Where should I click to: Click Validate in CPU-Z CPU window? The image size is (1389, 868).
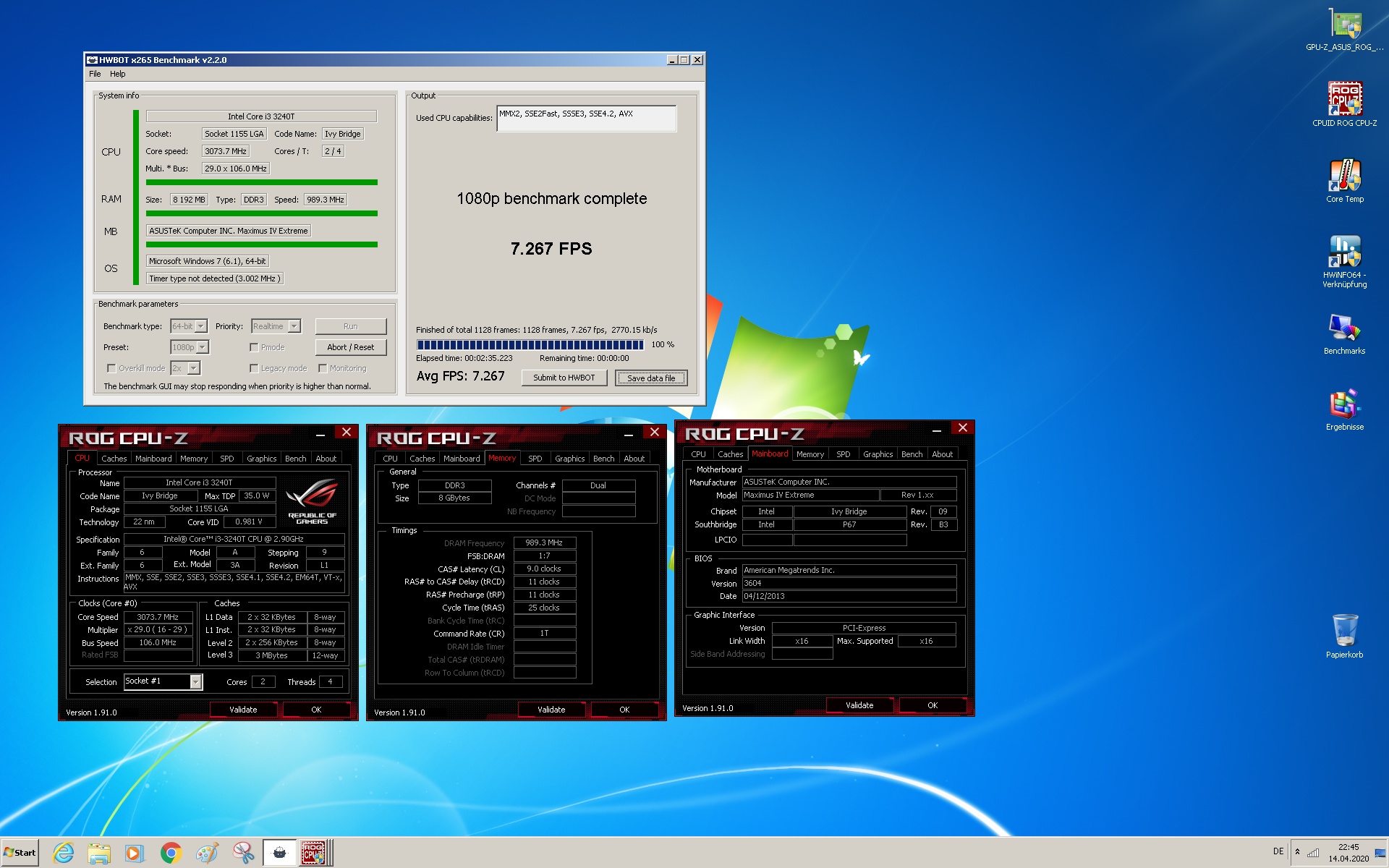click(x=243, y=710)
